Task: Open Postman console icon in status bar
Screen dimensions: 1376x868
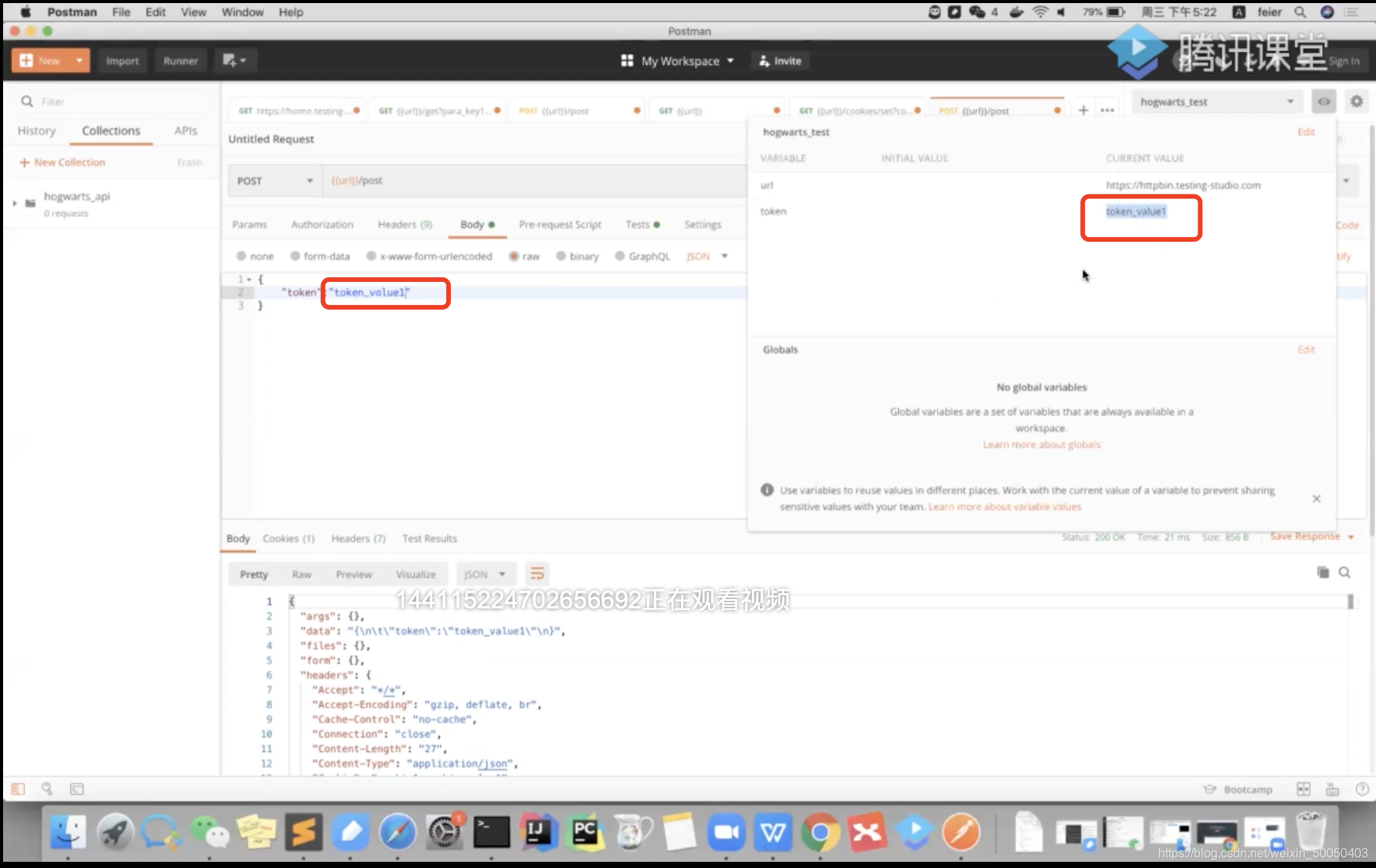Action: coord(77,789)
